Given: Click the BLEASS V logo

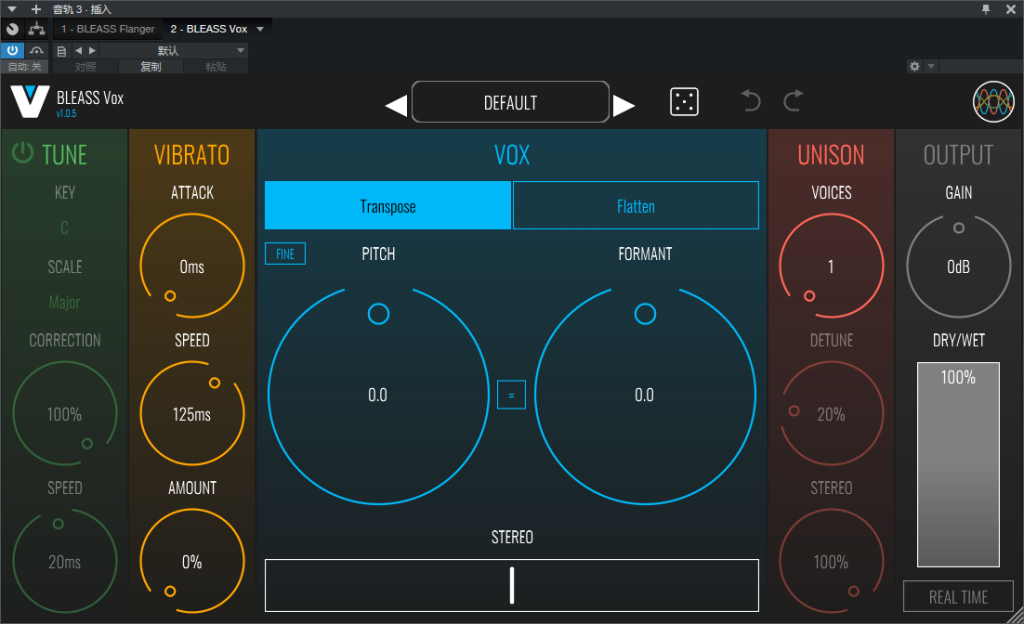Looking at the screenshot, I should pos(29,101).
